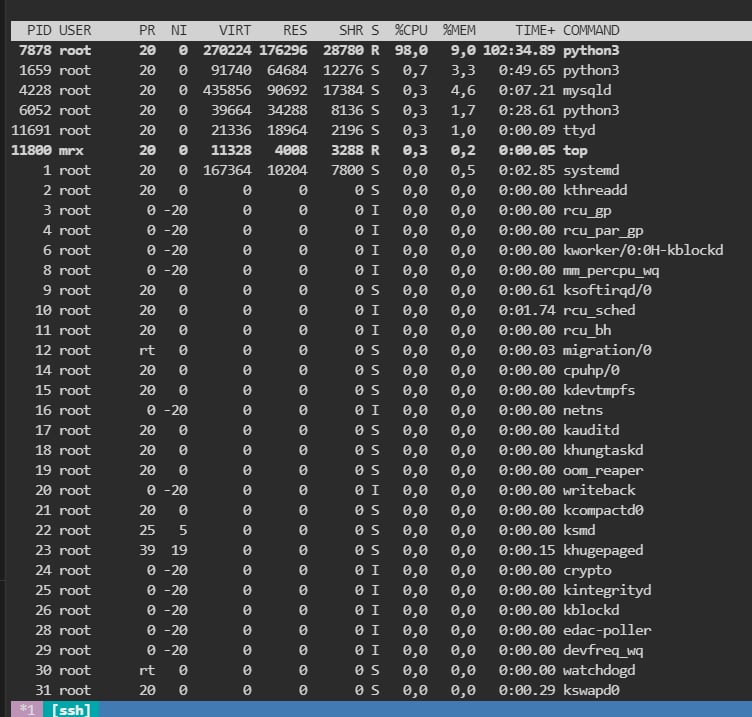Click the kswapd0 process name
Screen dimensions: 752x717
click(591, 690)
